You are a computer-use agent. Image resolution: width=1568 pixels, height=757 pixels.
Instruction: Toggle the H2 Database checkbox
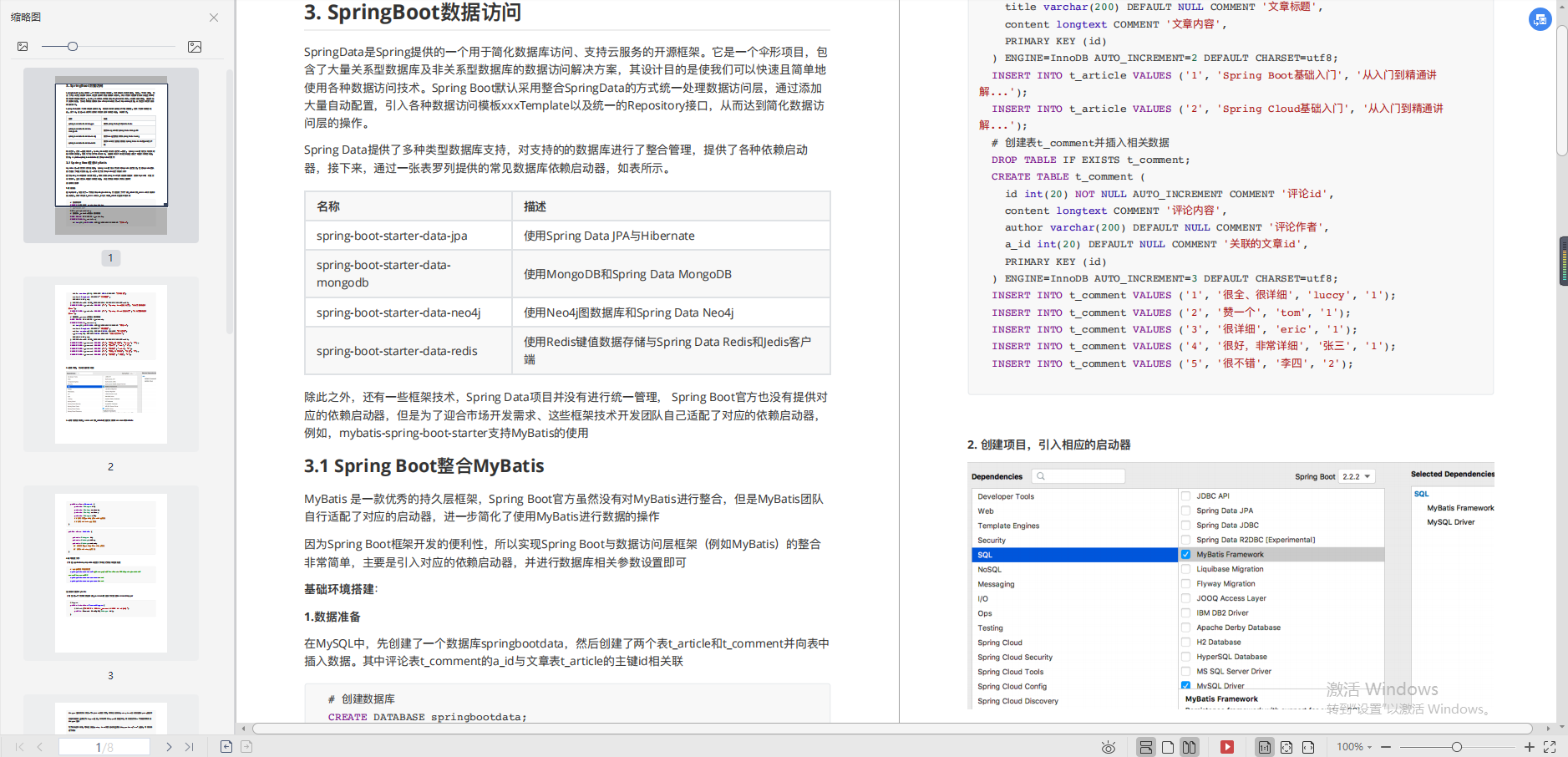point(1185,643)
